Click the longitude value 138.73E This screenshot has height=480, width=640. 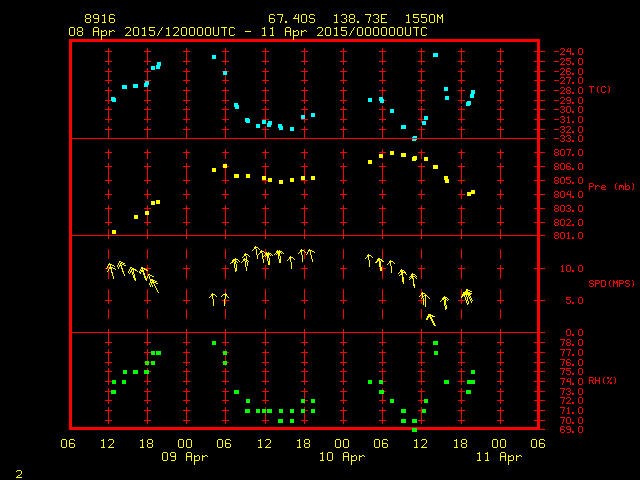click(x=360, y=19)
